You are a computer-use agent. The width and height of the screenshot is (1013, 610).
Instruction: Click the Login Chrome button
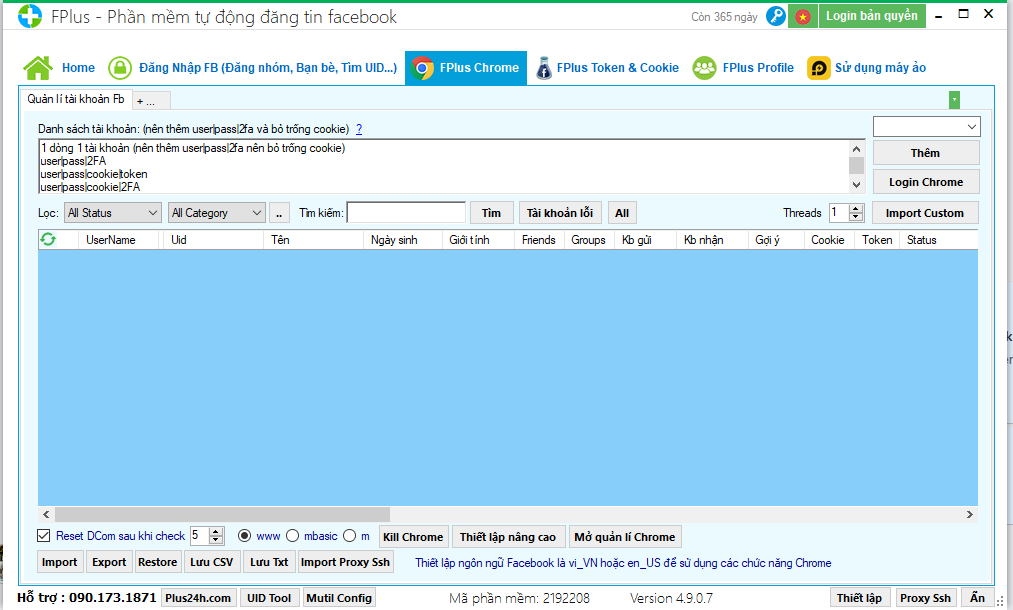[x=926, y=182]
